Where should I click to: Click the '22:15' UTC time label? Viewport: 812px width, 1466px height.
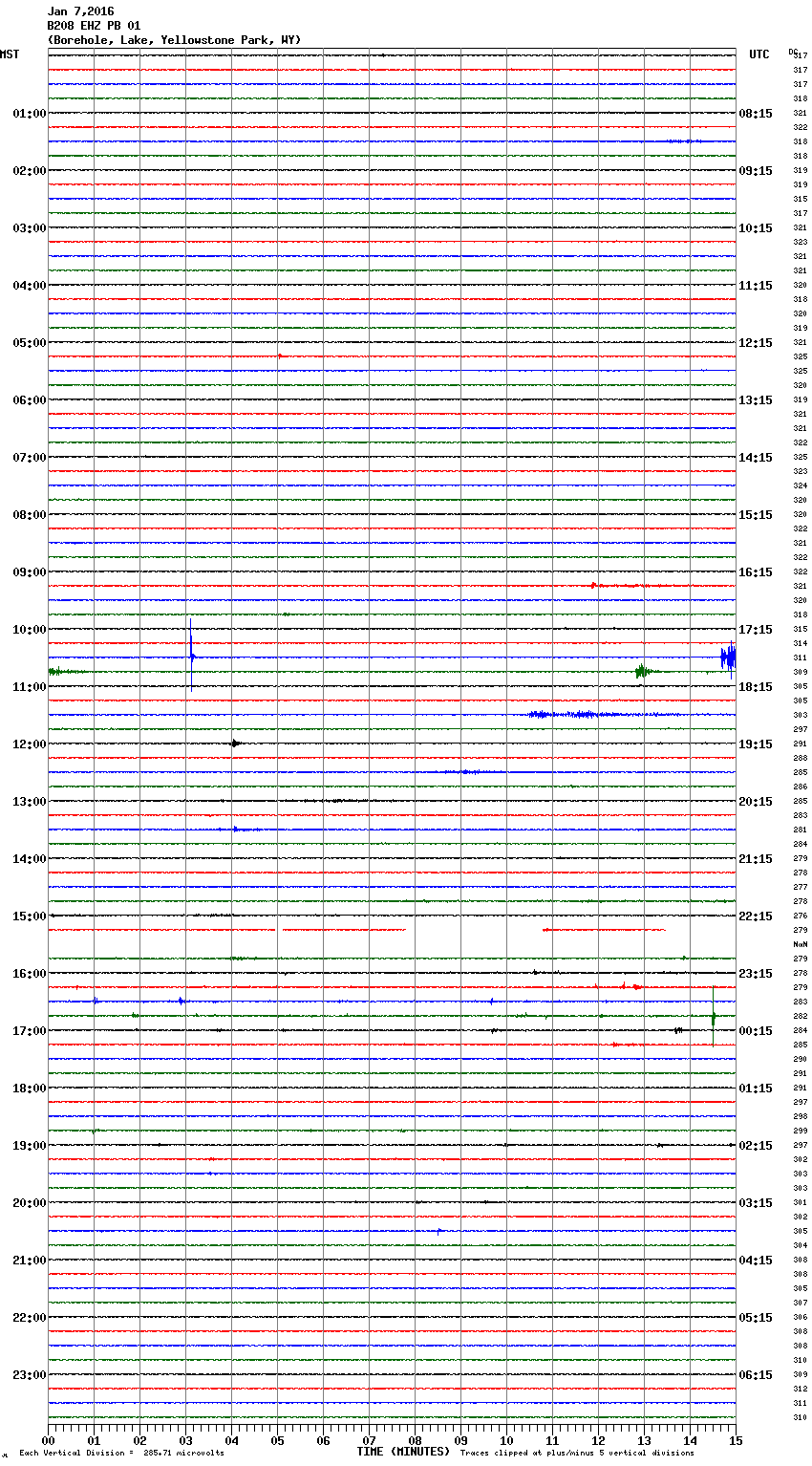pyautogui.click(x=756, y=916)
